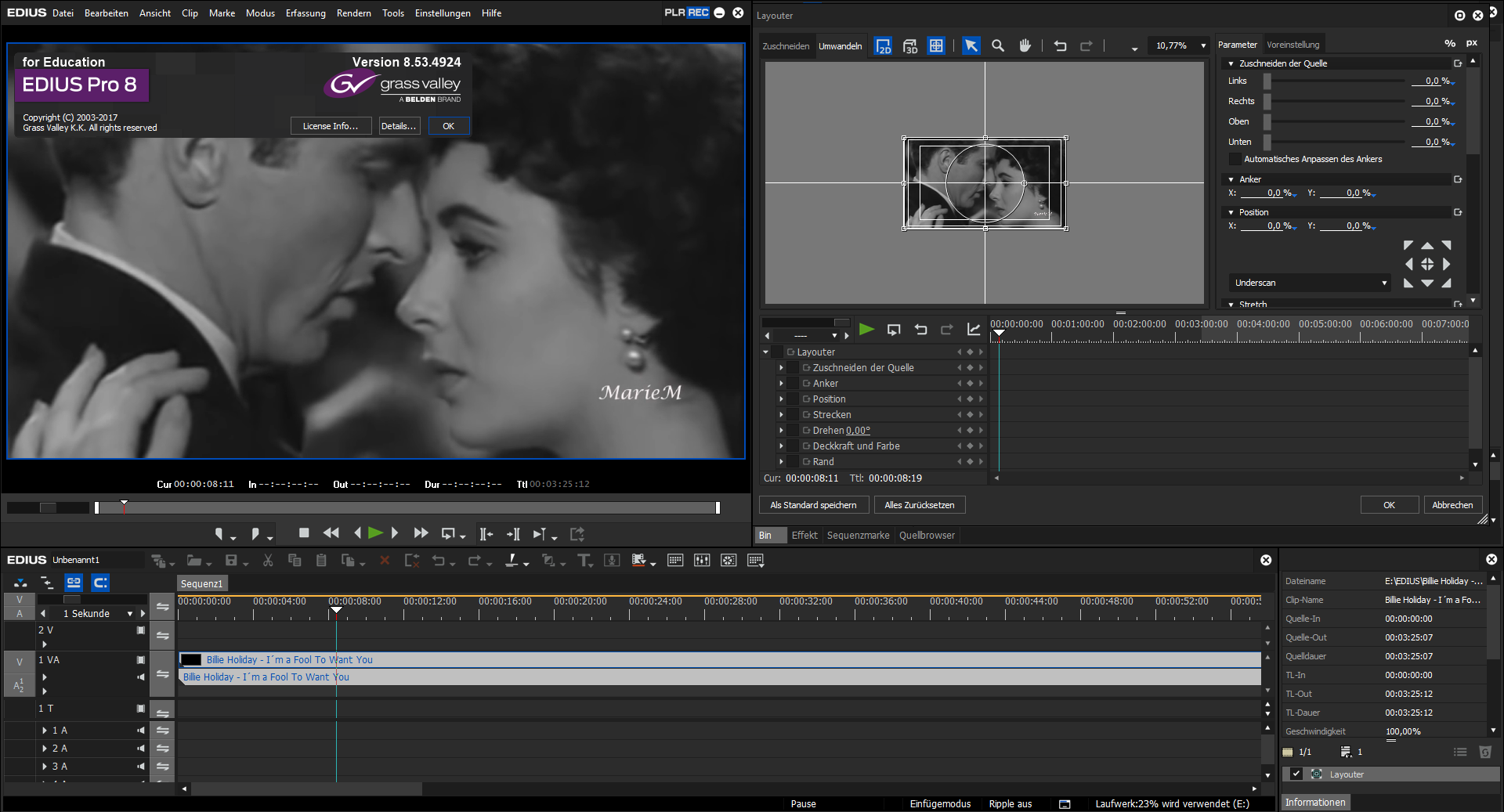Open the Einstellungen menu

[x=443, y=13]
